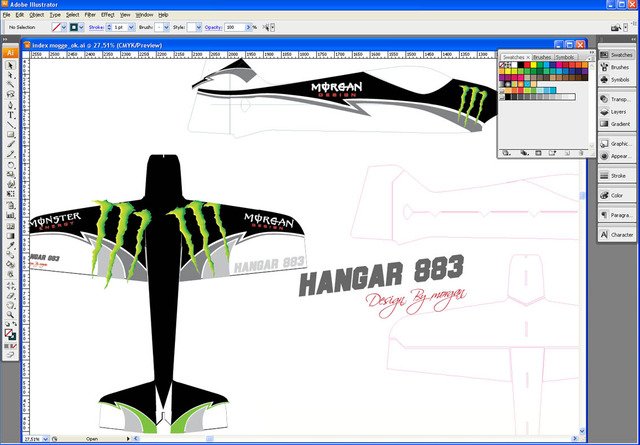This screenshot has height=445, width=640.
Task: Pick the Rotate tool
Action: coord(11,165)
